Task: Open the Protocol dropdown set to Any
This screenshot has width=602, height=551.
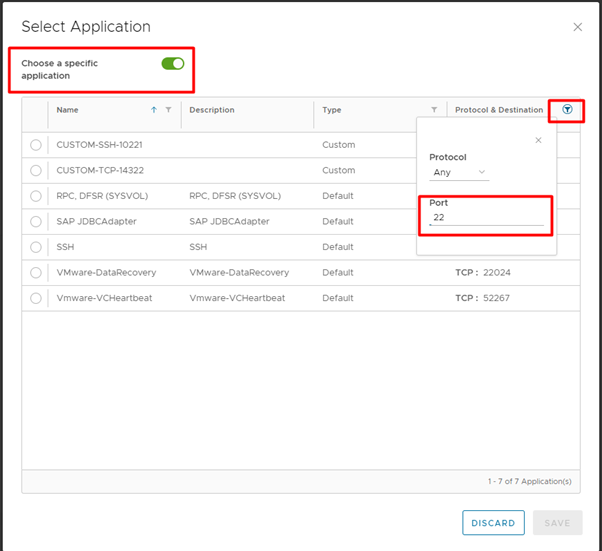Action: (x=459, y=172)
